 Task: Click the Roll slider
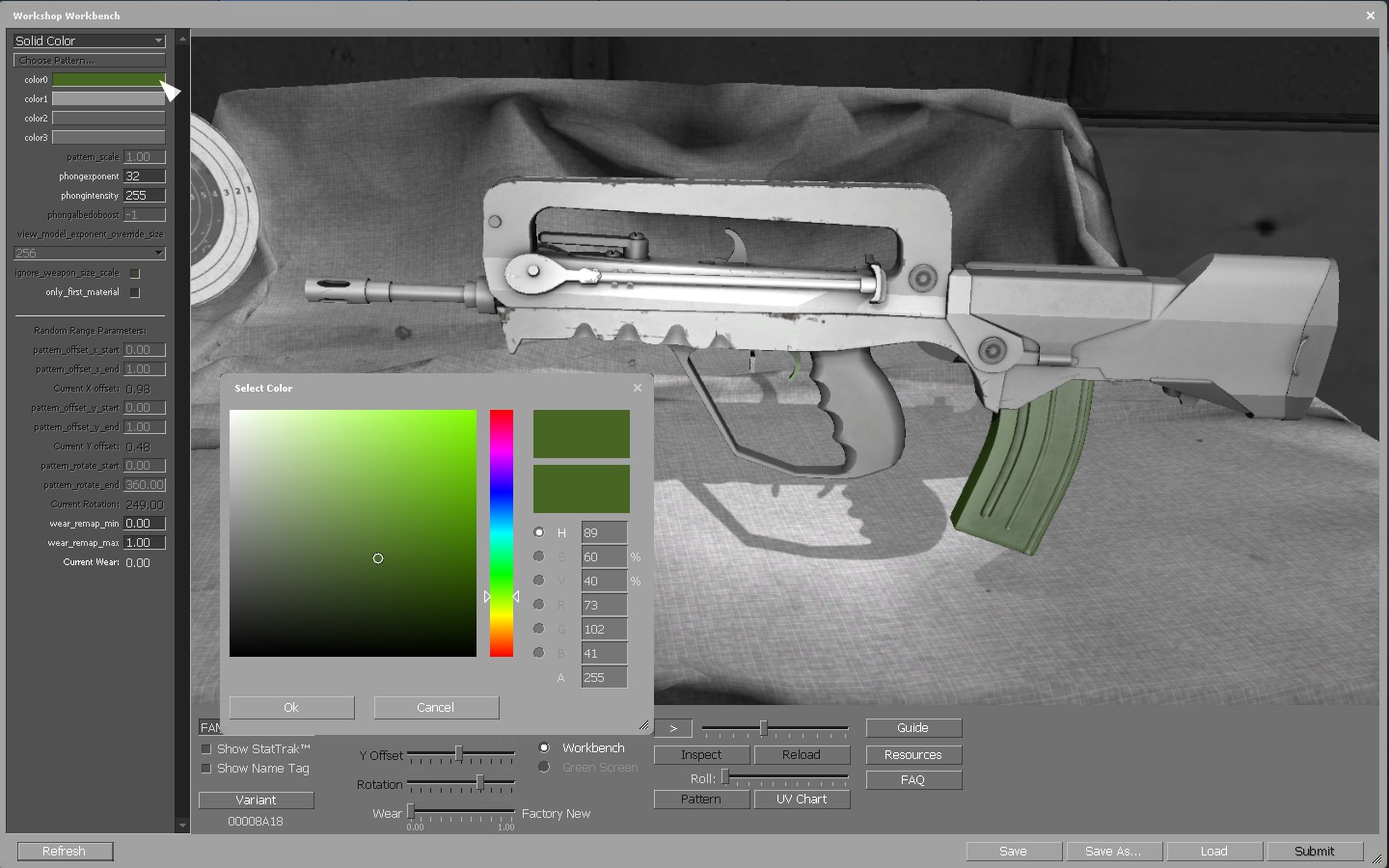click(785, 777)
